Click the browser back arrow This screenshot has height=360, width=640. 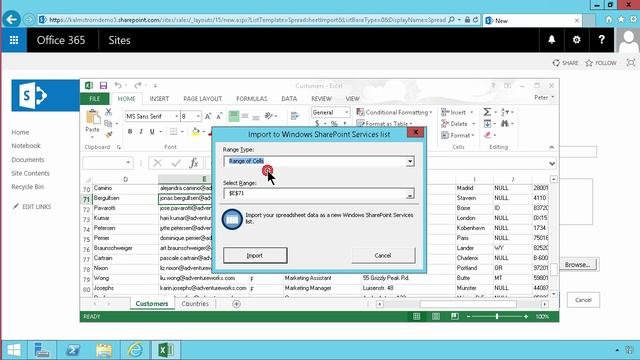(11, 19)
